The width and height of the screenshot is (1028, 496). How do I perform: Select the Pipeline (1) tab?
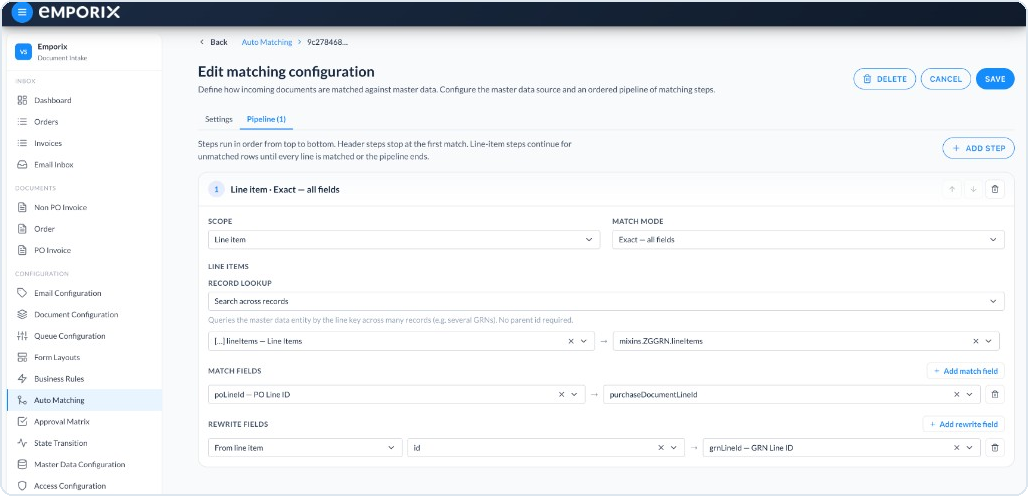(x=266, y=119)
